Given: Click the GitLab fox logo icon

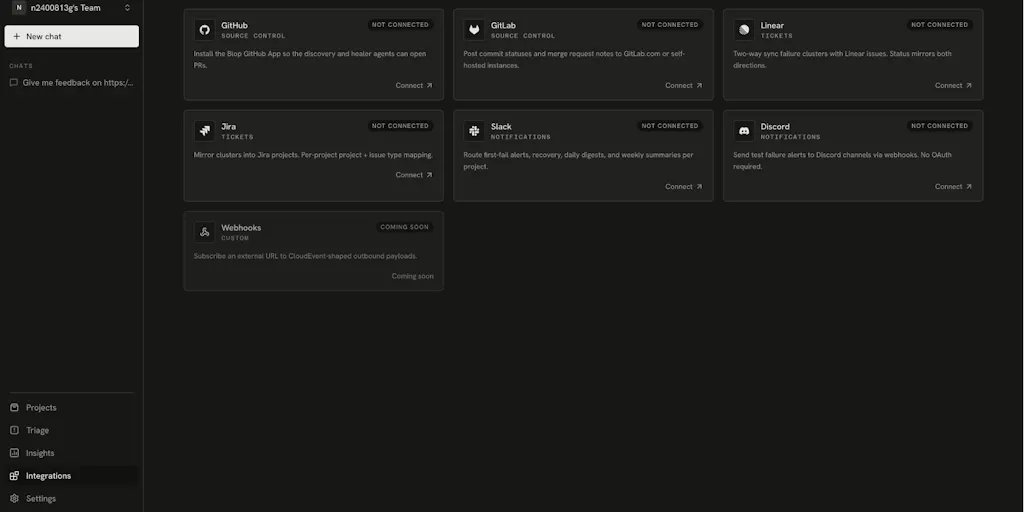Looking at the screenshot, I should pyautogui.click(x=474, y=30).
